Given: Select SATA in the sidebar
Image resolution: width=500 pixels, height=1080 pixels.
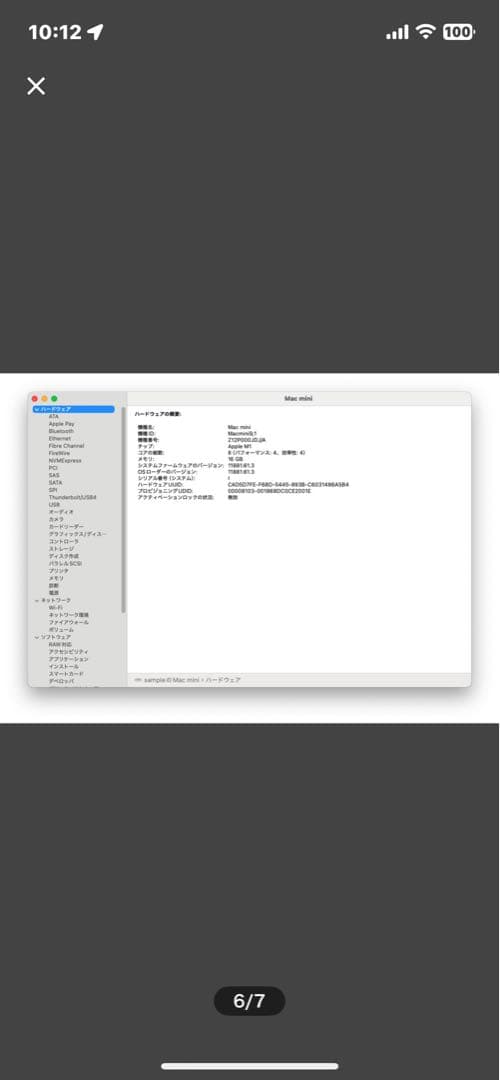Looking at the screenshot, I should (55, 483).
